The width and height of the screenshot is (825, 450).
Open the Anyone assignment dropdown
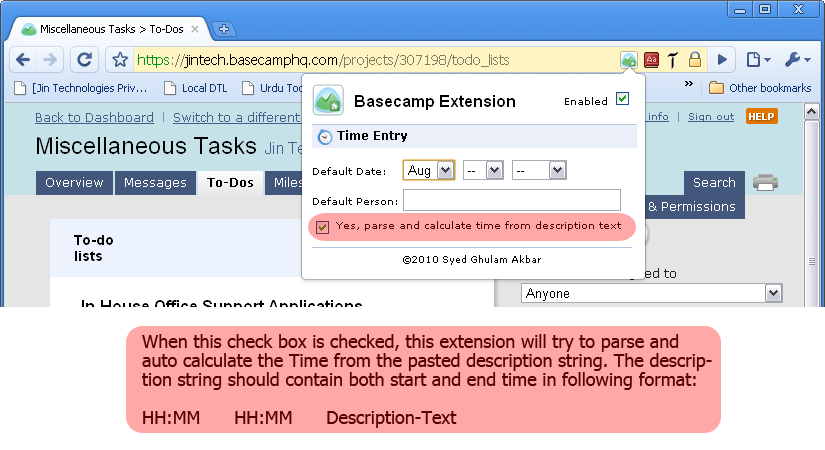coord(651,293)
